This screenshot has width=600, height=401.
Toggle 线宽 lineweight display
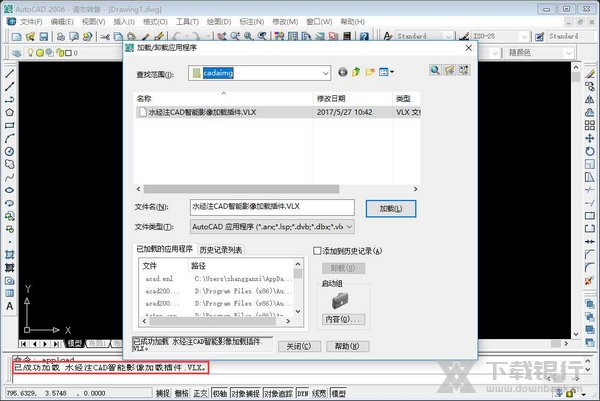click(x=320, y=393)
